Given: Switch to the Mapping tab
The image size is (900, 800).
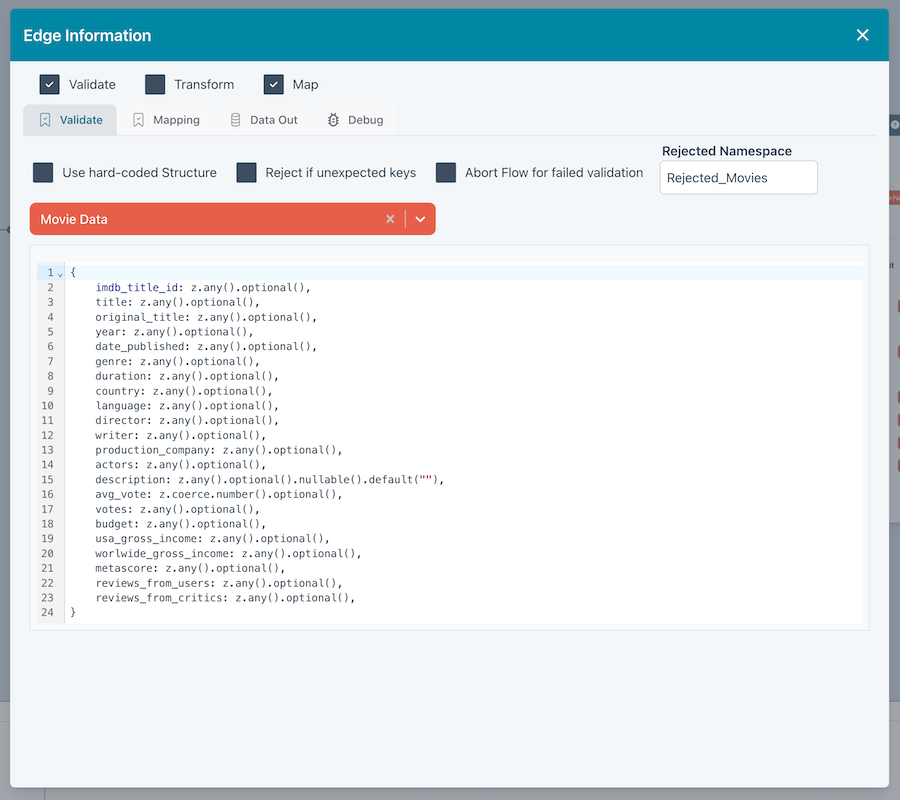Looking at the screenshot, I should pos(176,120).
